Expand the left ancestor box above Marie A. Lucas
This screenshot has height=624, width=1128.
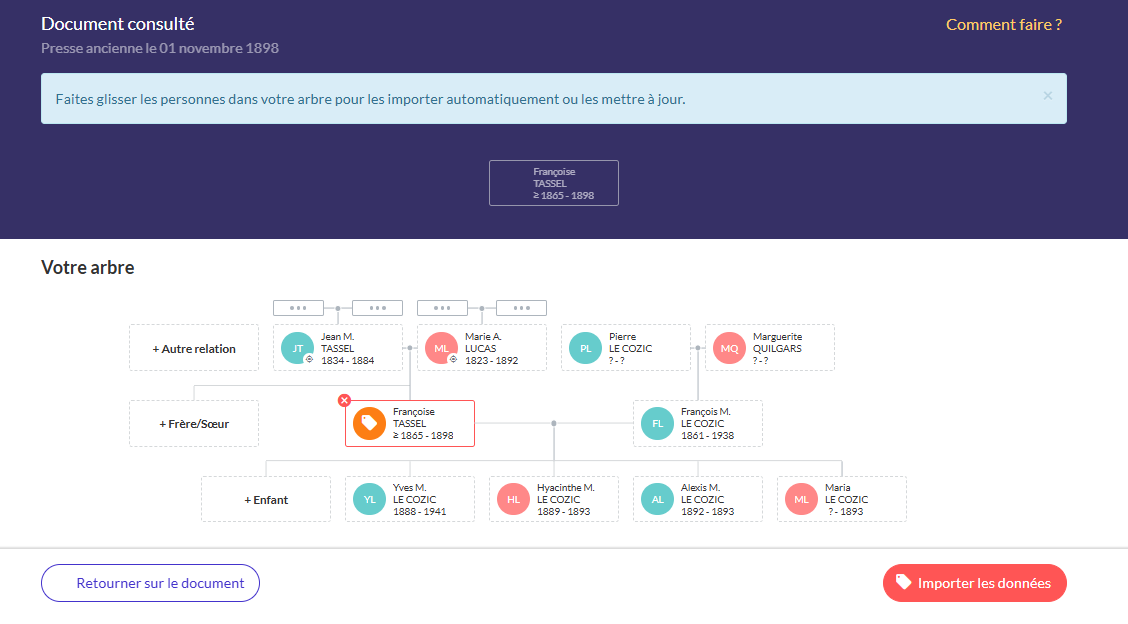point(442,308)
